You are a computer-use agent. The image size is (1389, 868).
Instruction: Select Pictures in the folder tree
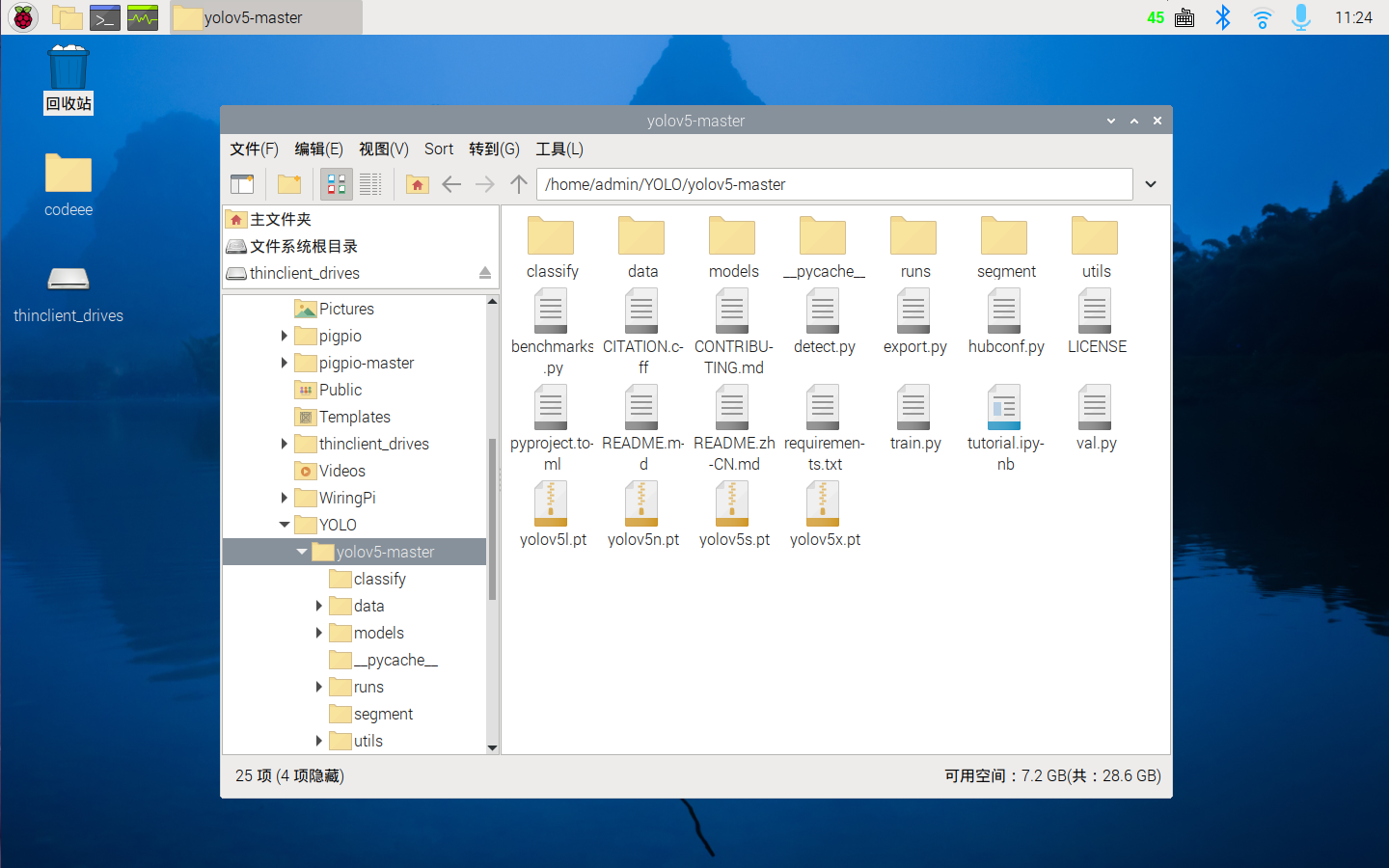coord(334,309)
